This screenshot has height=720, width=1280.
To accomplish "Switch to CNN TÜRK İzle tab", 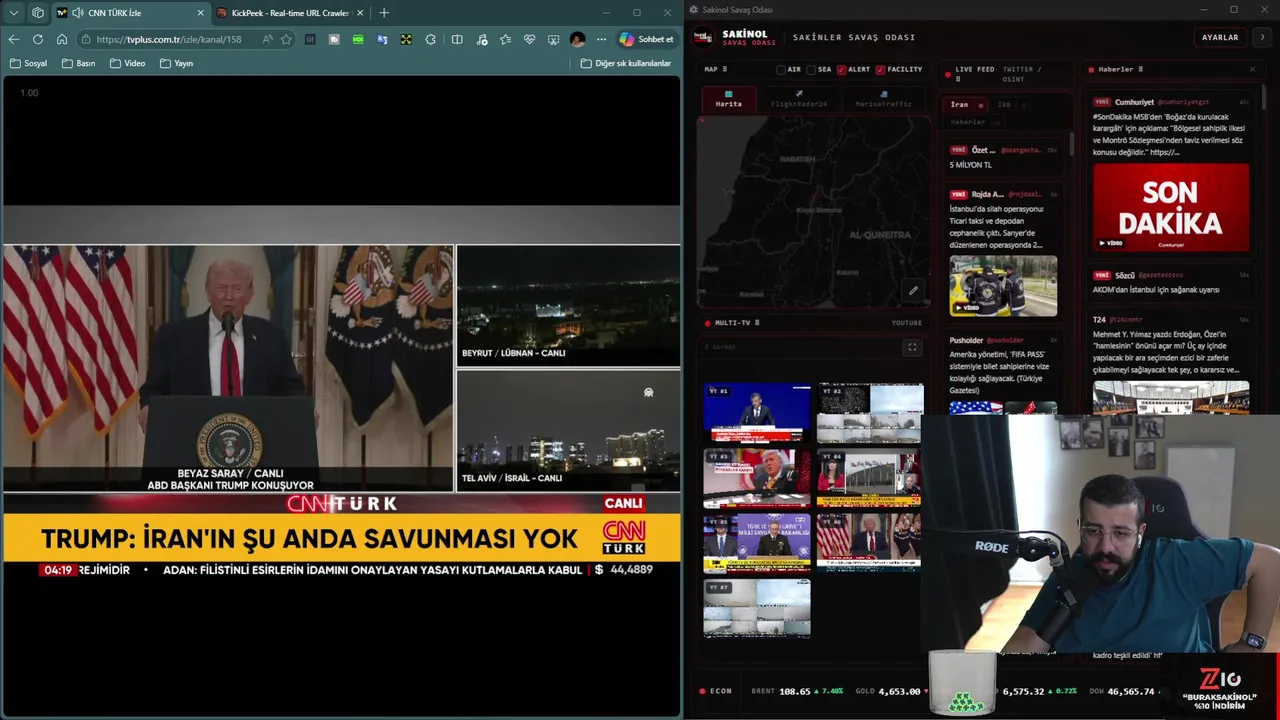I will point(130,13).
